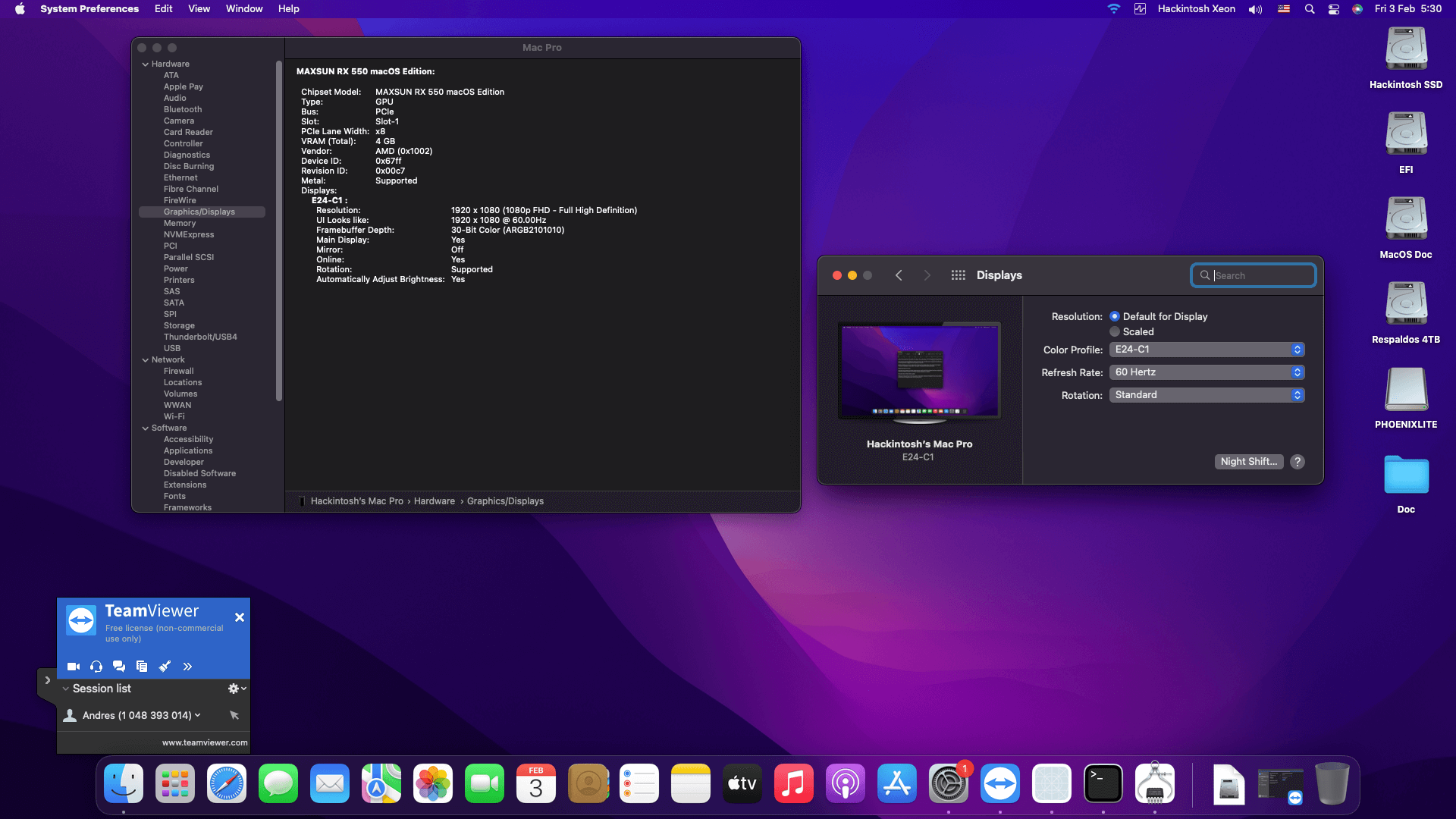Open Session list gear settings menu

(237, 689)
